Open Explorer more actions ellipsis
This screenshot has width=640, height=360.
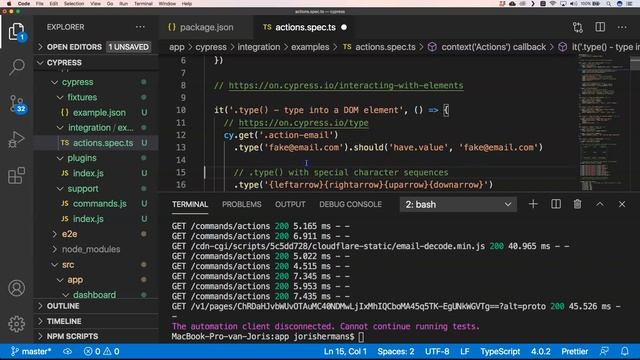pyautogui.click(x=140, y=27)
